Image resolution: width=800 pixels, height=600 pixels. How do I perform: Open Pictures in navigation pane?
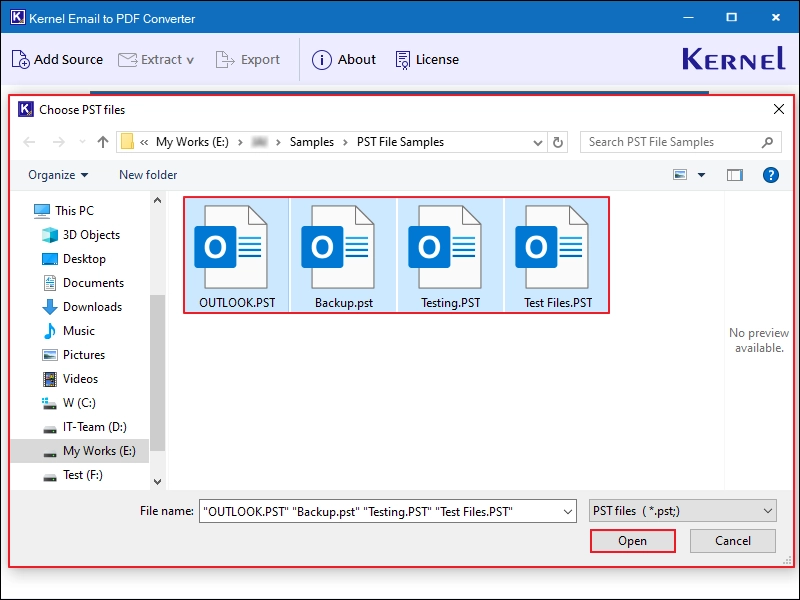pyautogui.click(x=73, y=355)
